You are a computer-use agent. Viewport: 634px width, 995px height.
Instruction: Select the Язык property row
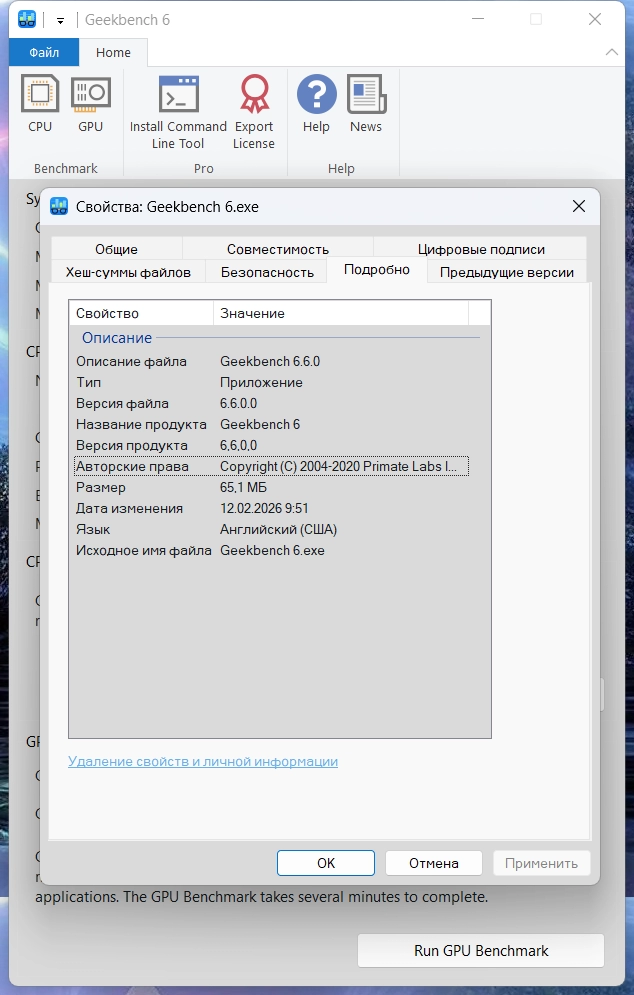pos(272,529)
